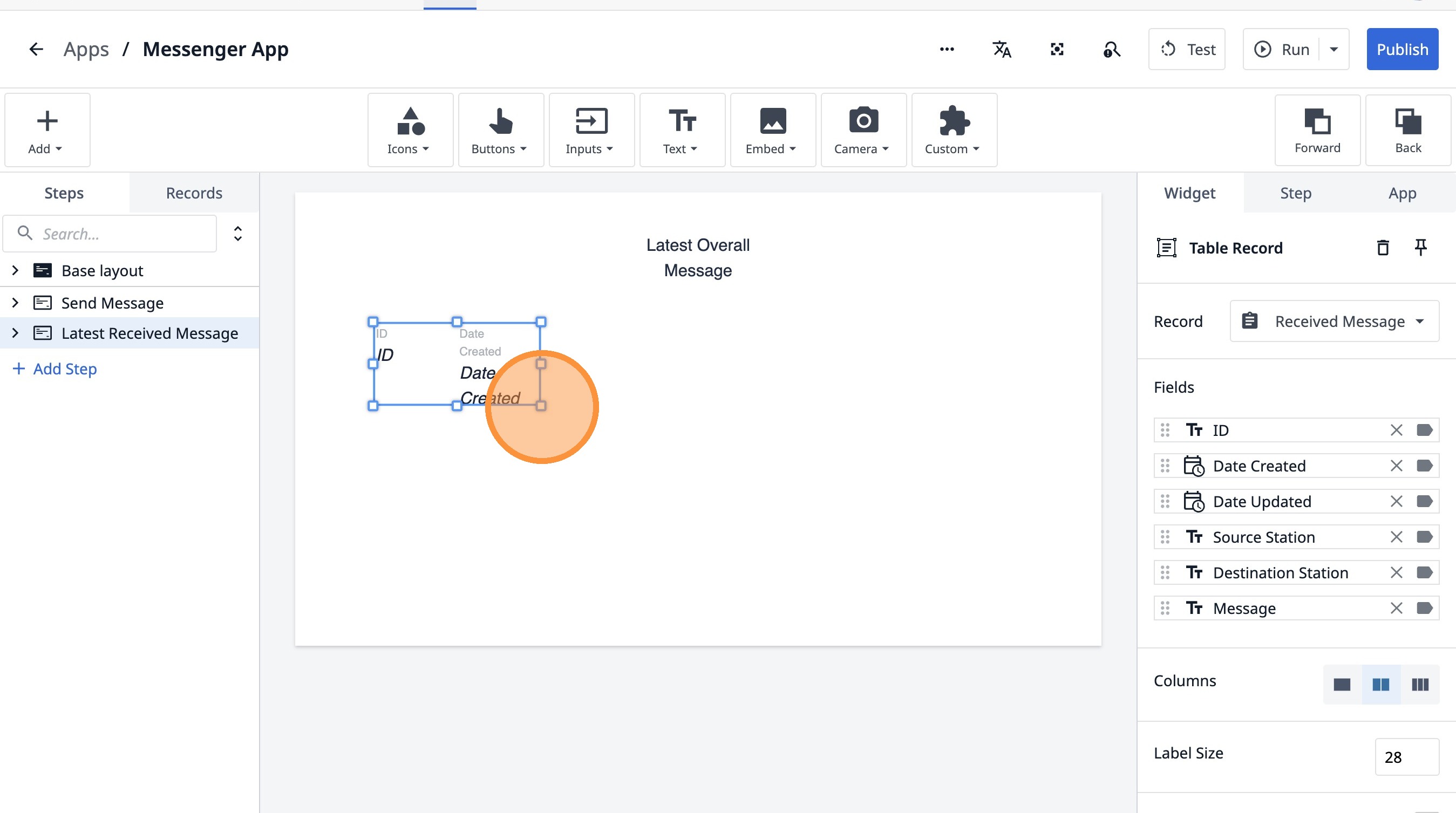Click the fit-to-screen focus icon
1456x813 pixels.
1057,49
